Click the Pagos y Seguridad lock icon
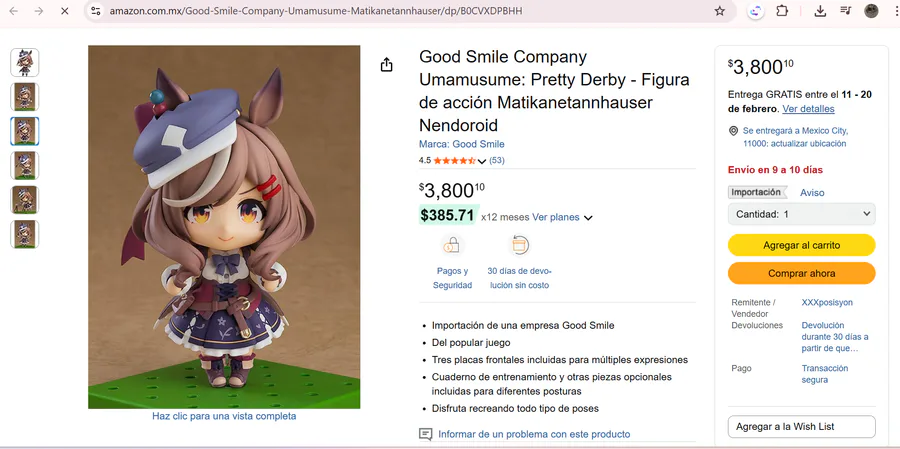 point(452,245)
